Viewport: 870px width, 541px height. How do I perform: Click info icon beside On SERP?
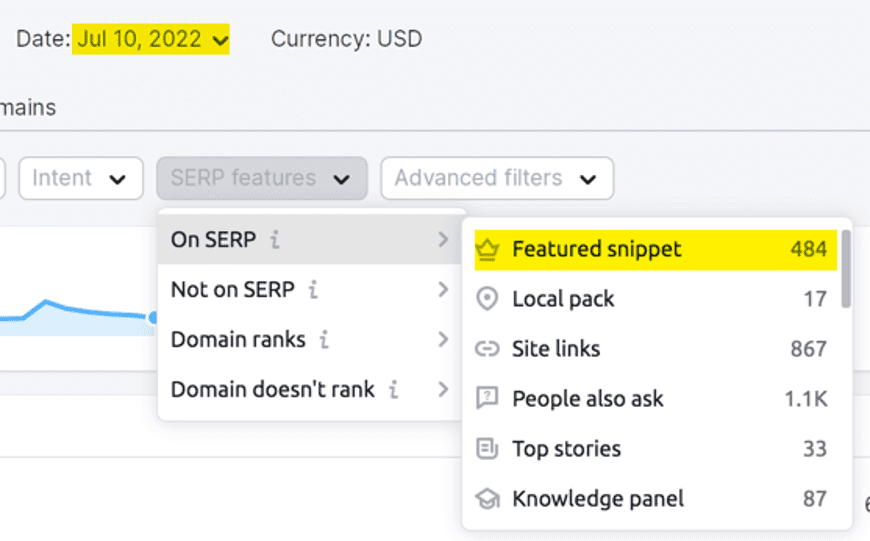(x=275, y=240)
